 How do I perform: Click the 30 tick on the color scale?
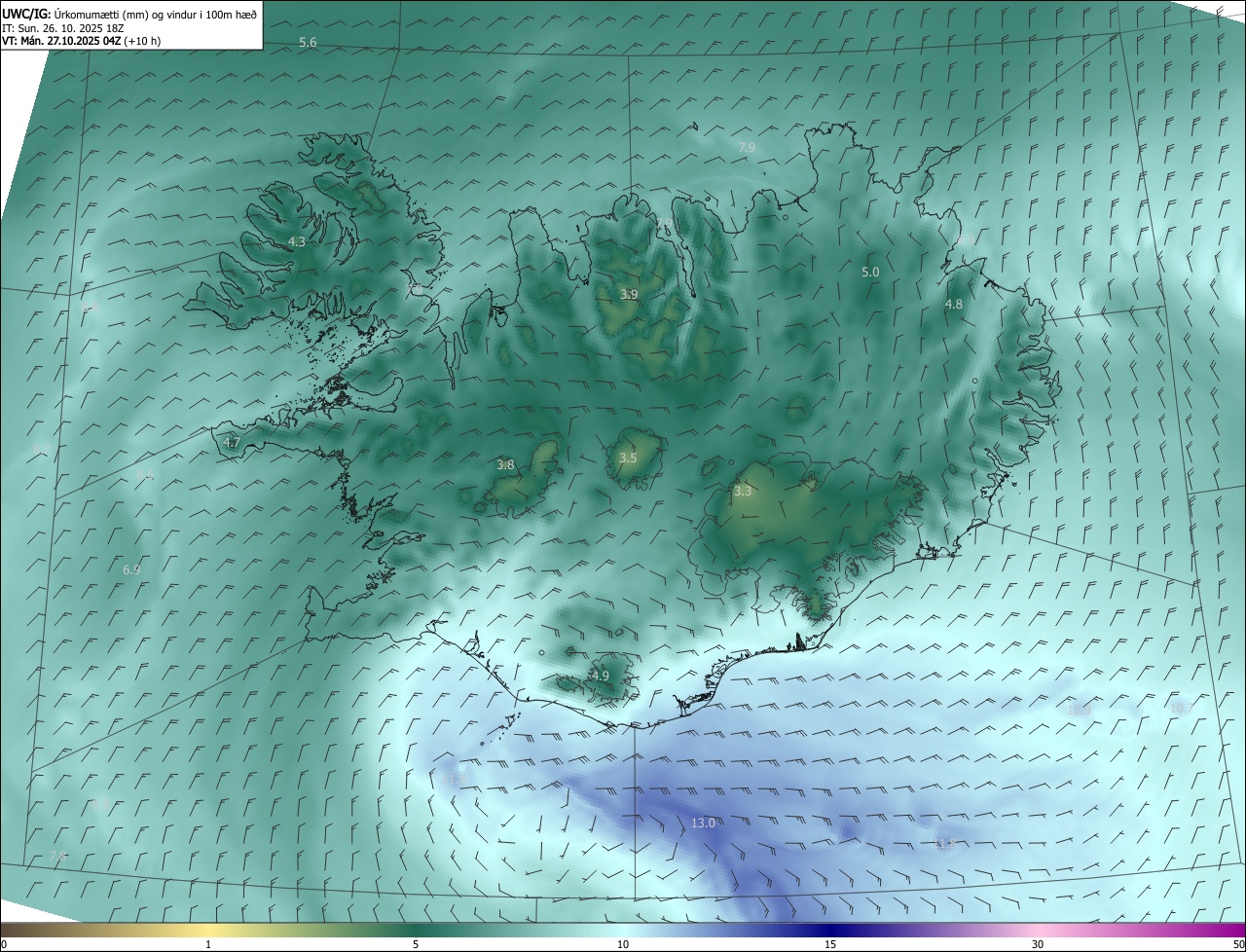point(1038,944)
